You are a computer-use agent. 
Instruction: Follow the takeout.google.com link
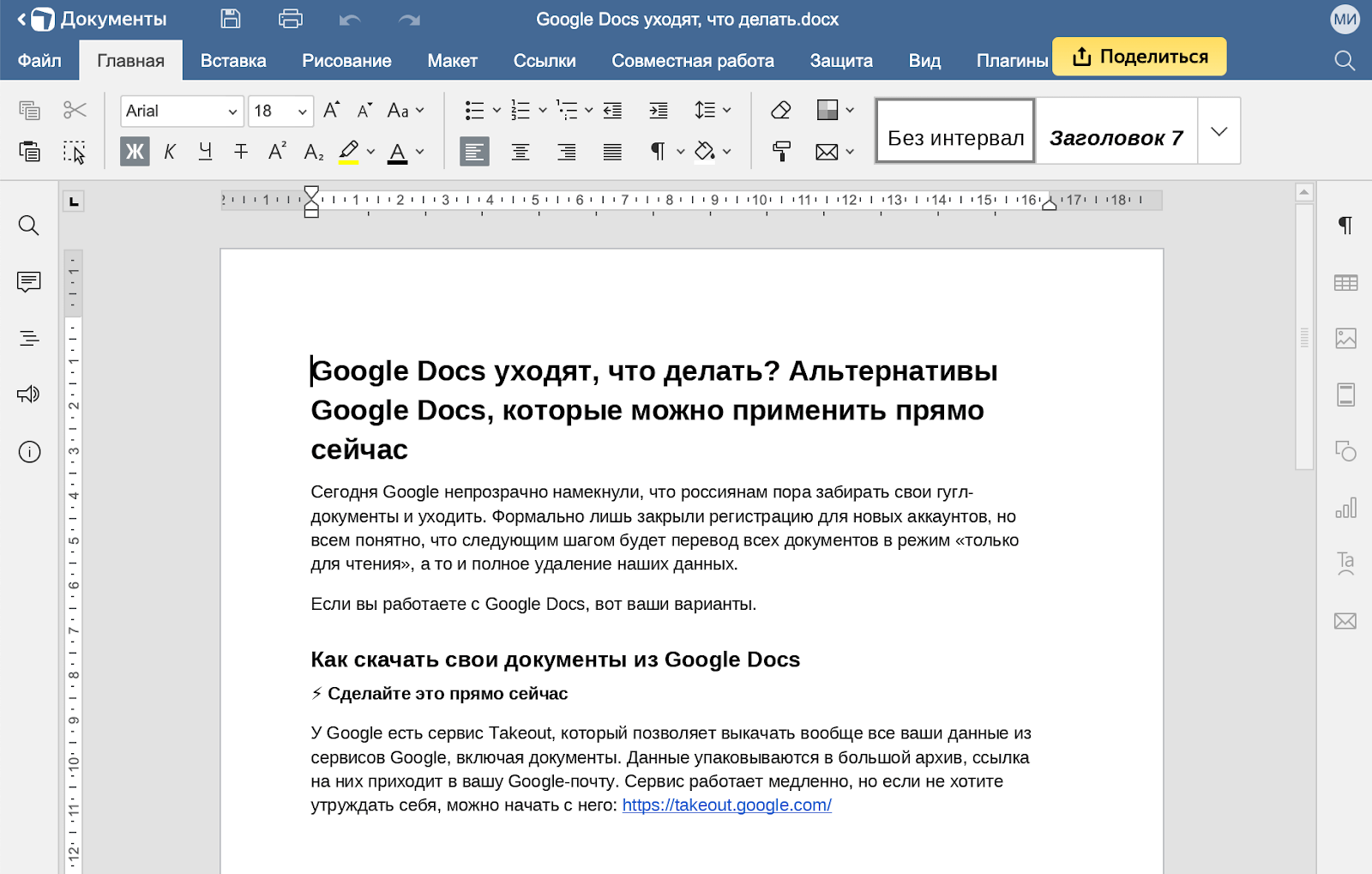click(726, 805)
